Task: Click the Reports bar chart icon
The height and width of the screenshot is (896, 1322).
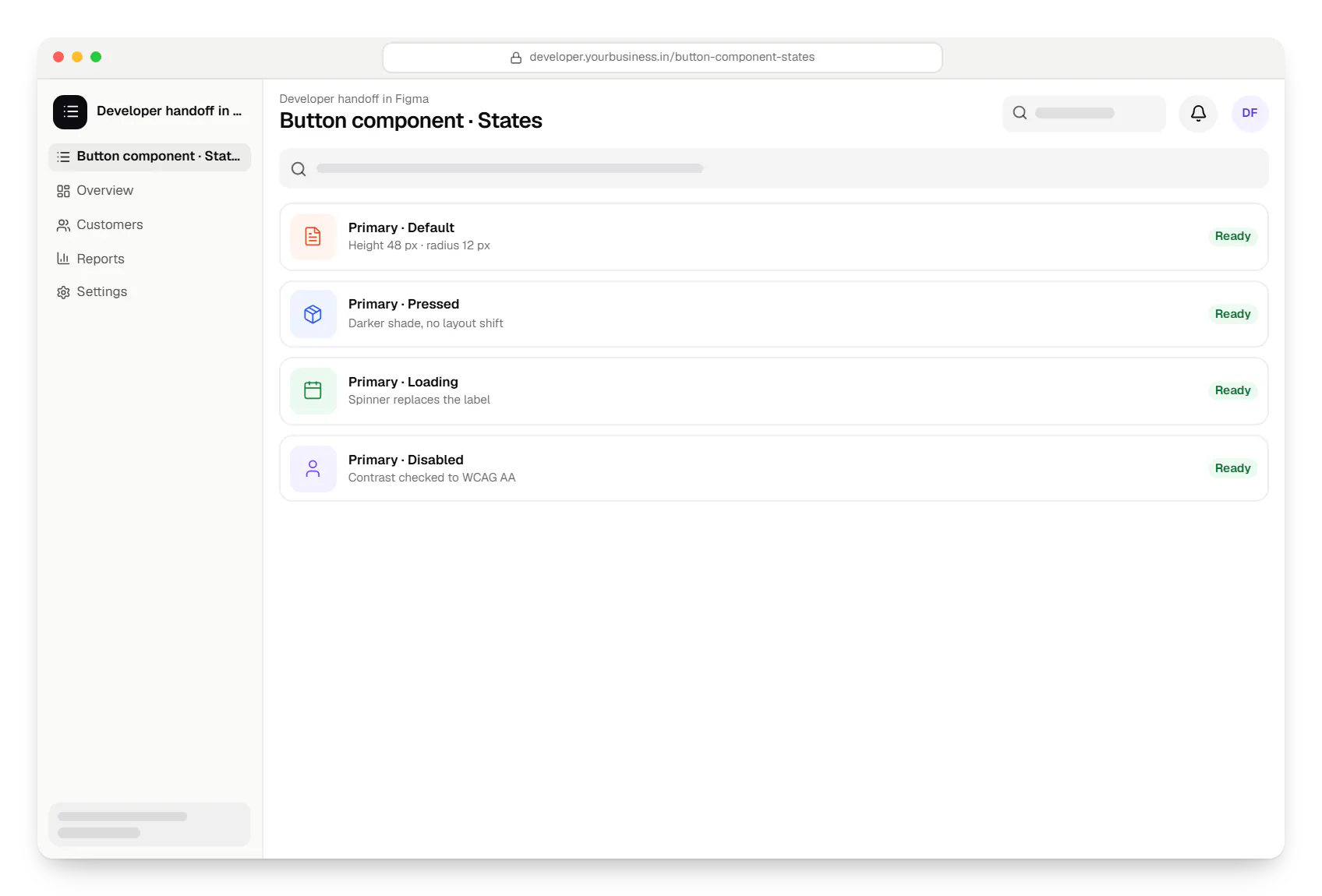Action: click(63, 259)
